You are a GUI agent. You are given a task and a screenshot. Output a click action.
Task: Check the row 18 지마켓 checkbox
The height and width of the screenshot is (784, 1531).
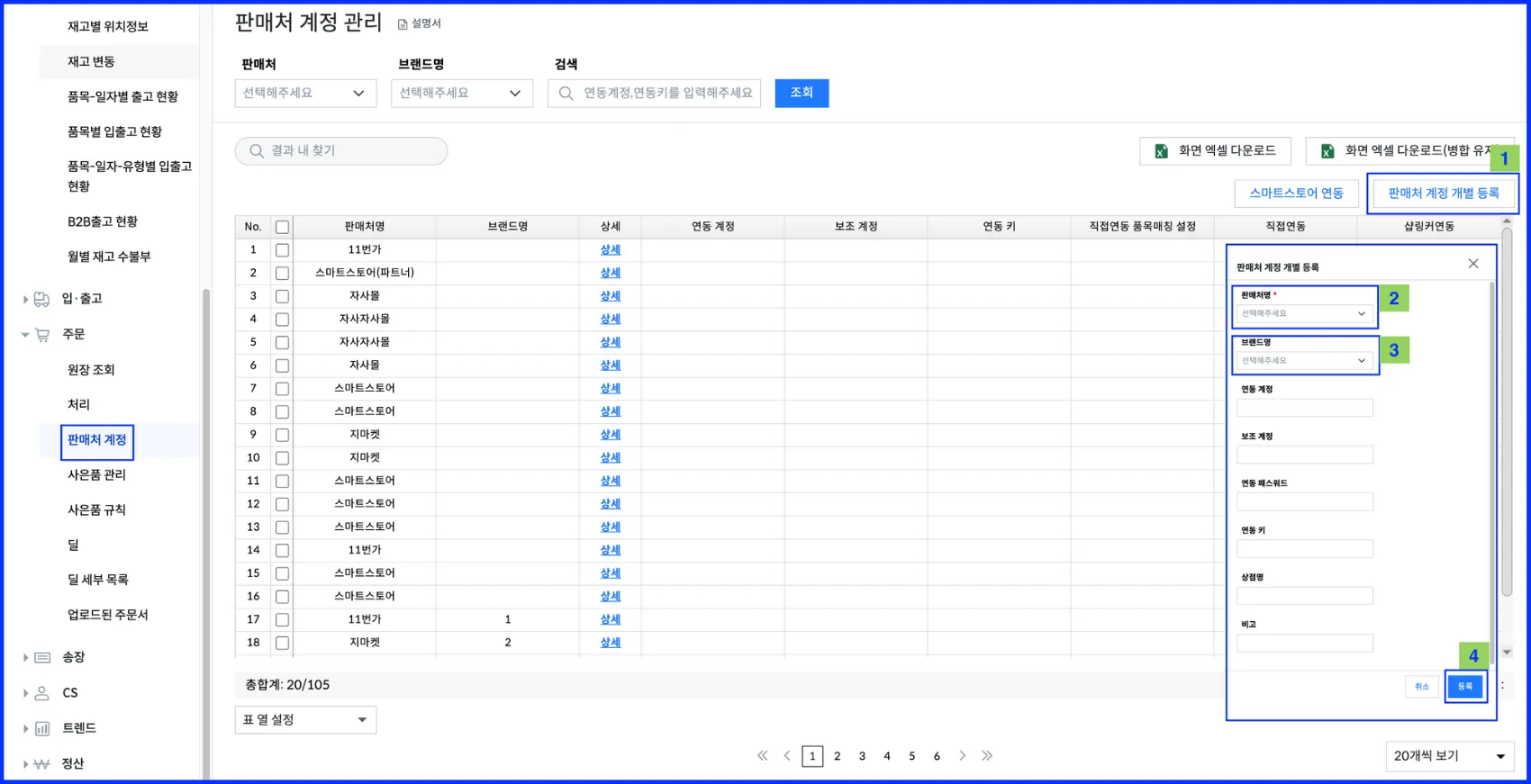click(x=282, y=643)
